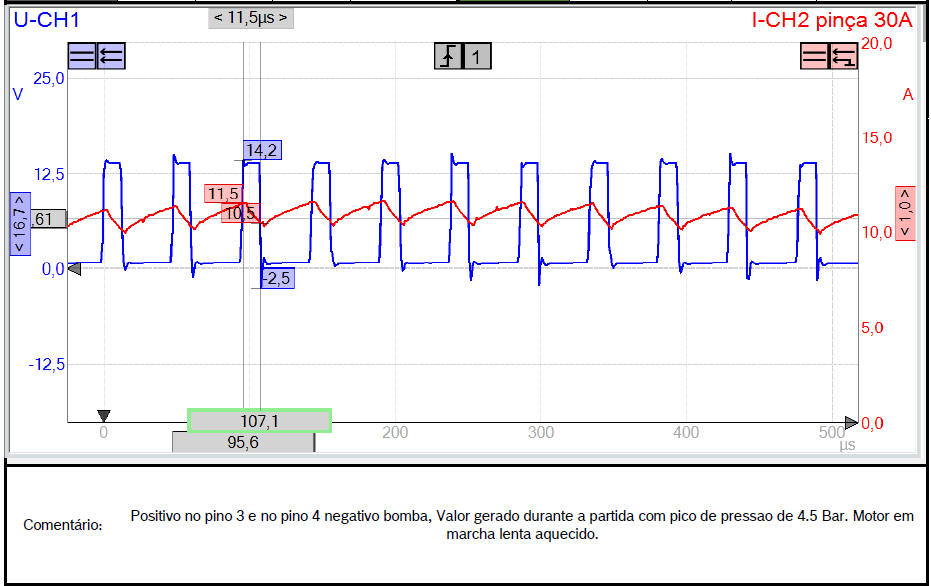
Task: Select the green-outlined 107,1 time cursor
Action: click(x=259, y=421)
